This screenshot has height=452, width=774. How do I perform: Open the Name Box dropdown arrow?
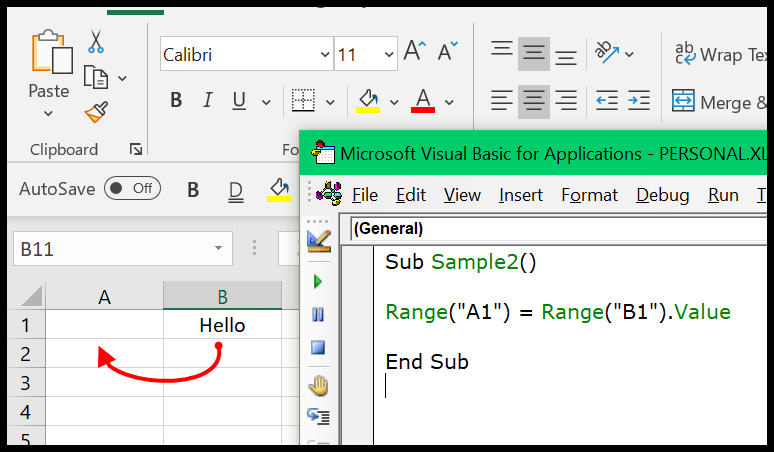(218, 249)
